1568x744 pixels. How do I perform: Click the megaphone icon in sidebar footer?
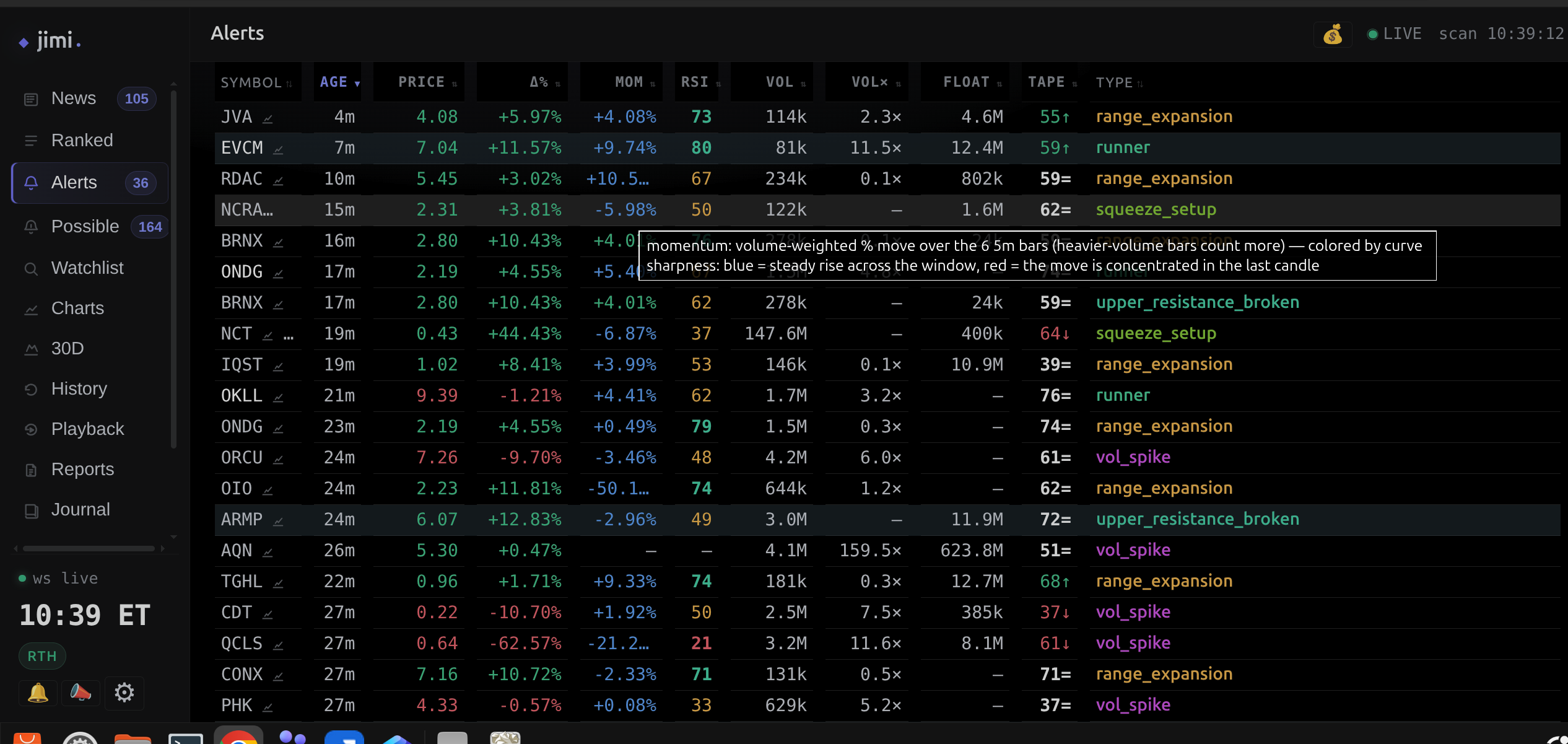[x=81, y=693]
